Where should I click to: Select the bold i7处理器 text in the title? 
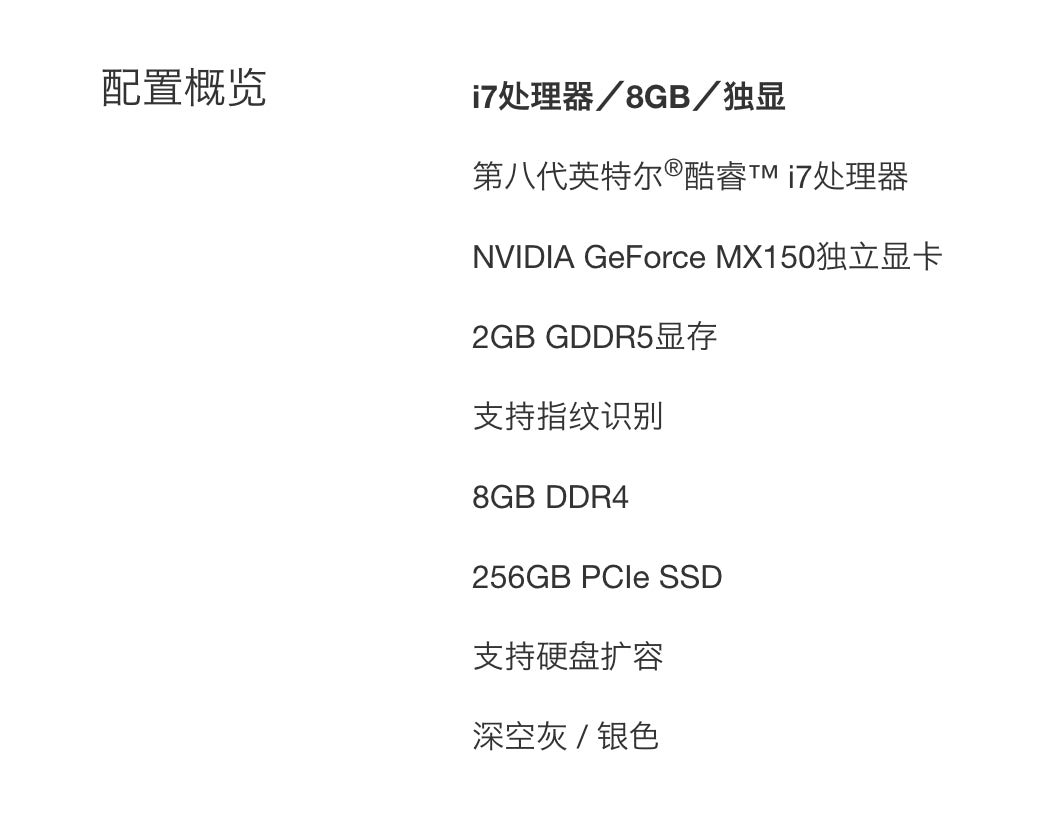[x=532, y=97]
